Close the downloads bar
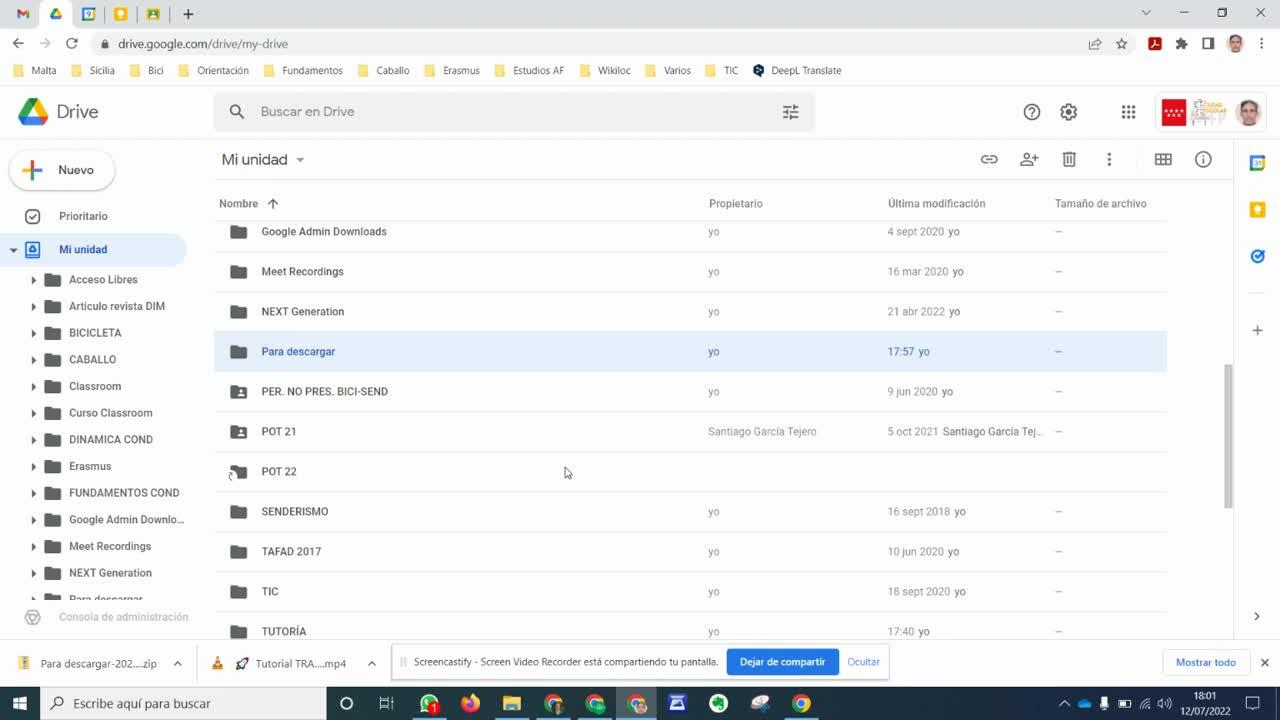The width and height of the screenshot is (1280, 720). click(1264, 663)
